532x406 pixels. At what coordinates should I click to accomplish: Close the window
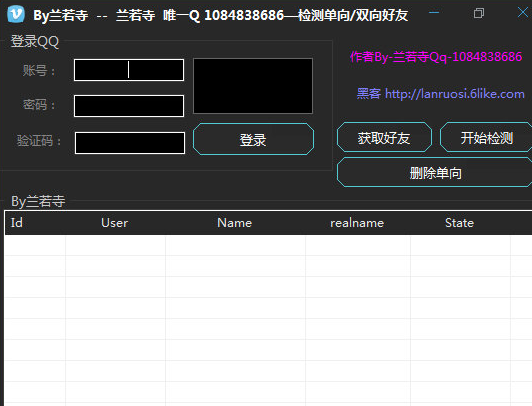click(523, 13)
